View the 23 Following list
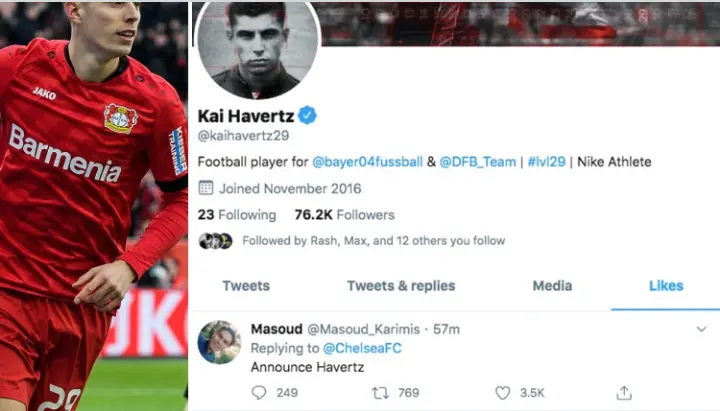 [x=237, y=215]
